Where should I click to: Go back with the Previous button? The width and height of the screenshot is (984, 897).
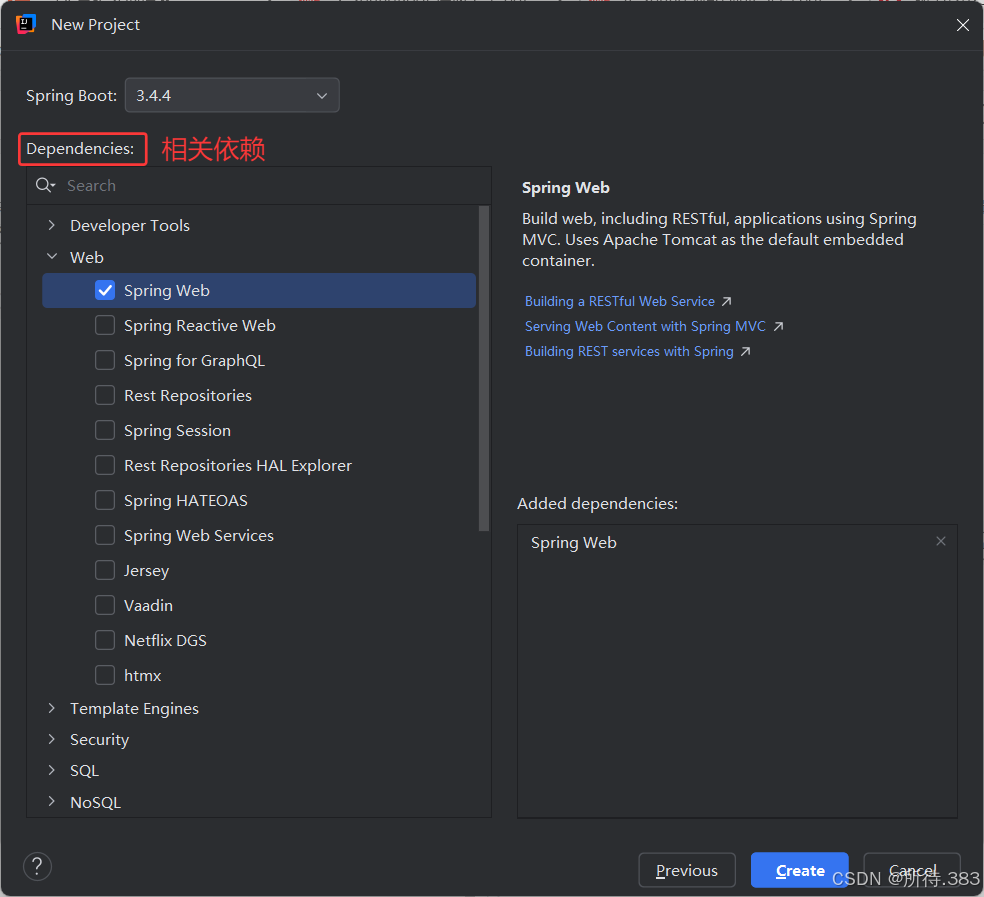click(687, 870)
